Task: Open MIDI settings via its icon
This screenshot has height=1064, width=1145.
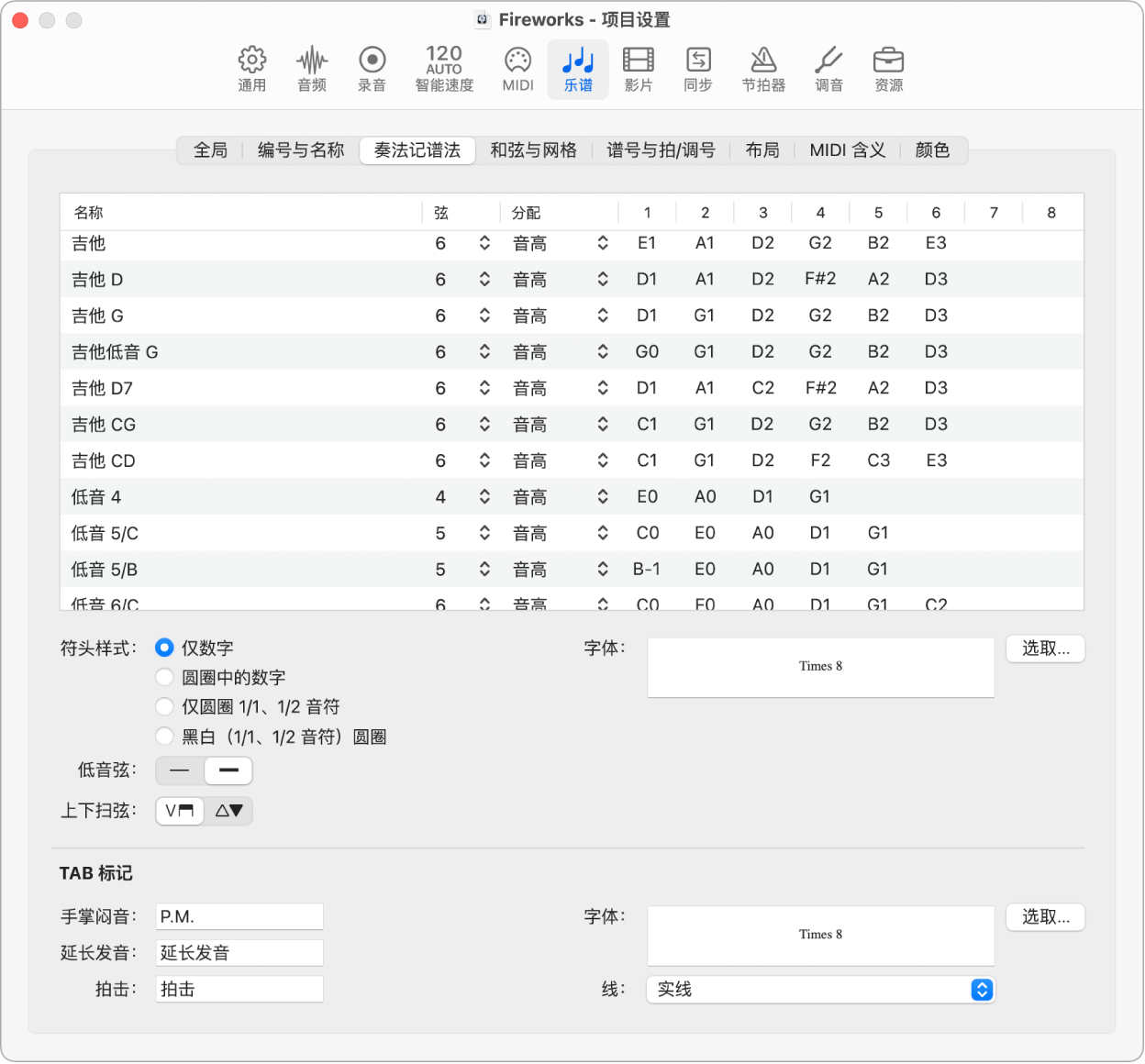Action: point(517,69)
